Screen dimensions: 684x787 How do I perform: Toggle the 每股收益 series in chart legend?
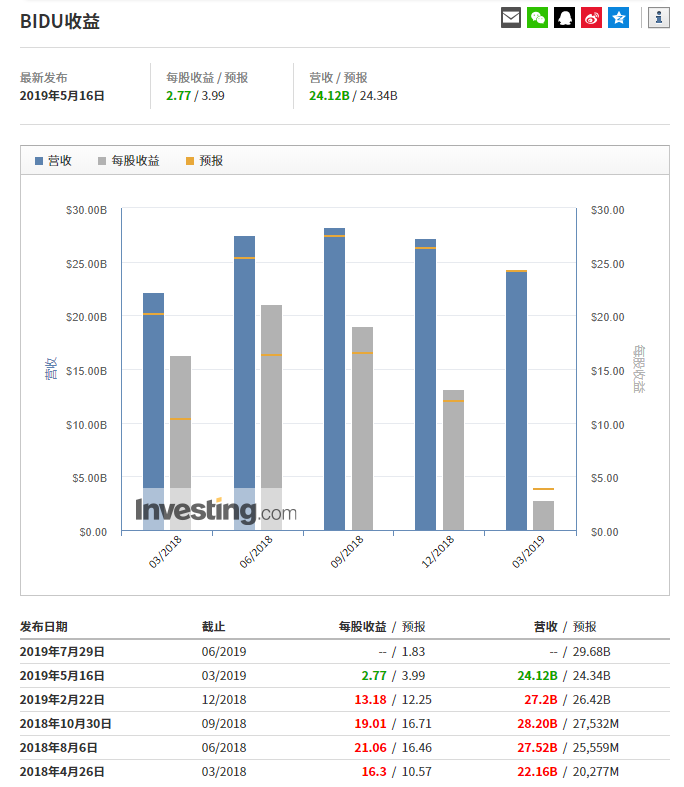[x=128, y=161]
